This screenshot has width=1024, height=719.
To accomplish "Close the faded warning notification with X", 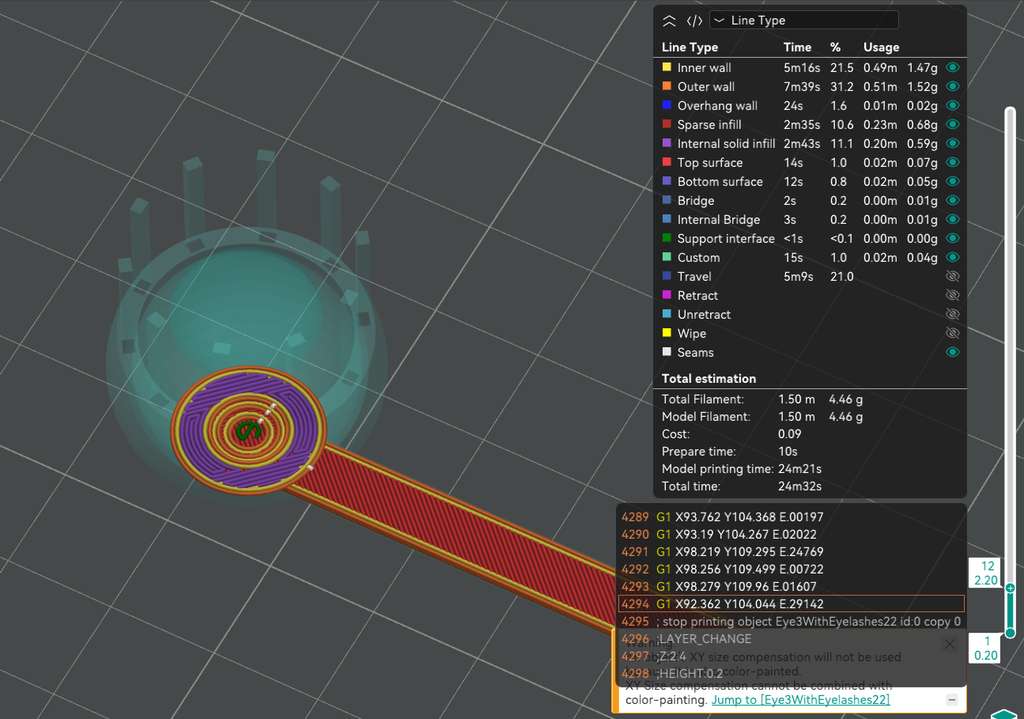I will [950, 645].
